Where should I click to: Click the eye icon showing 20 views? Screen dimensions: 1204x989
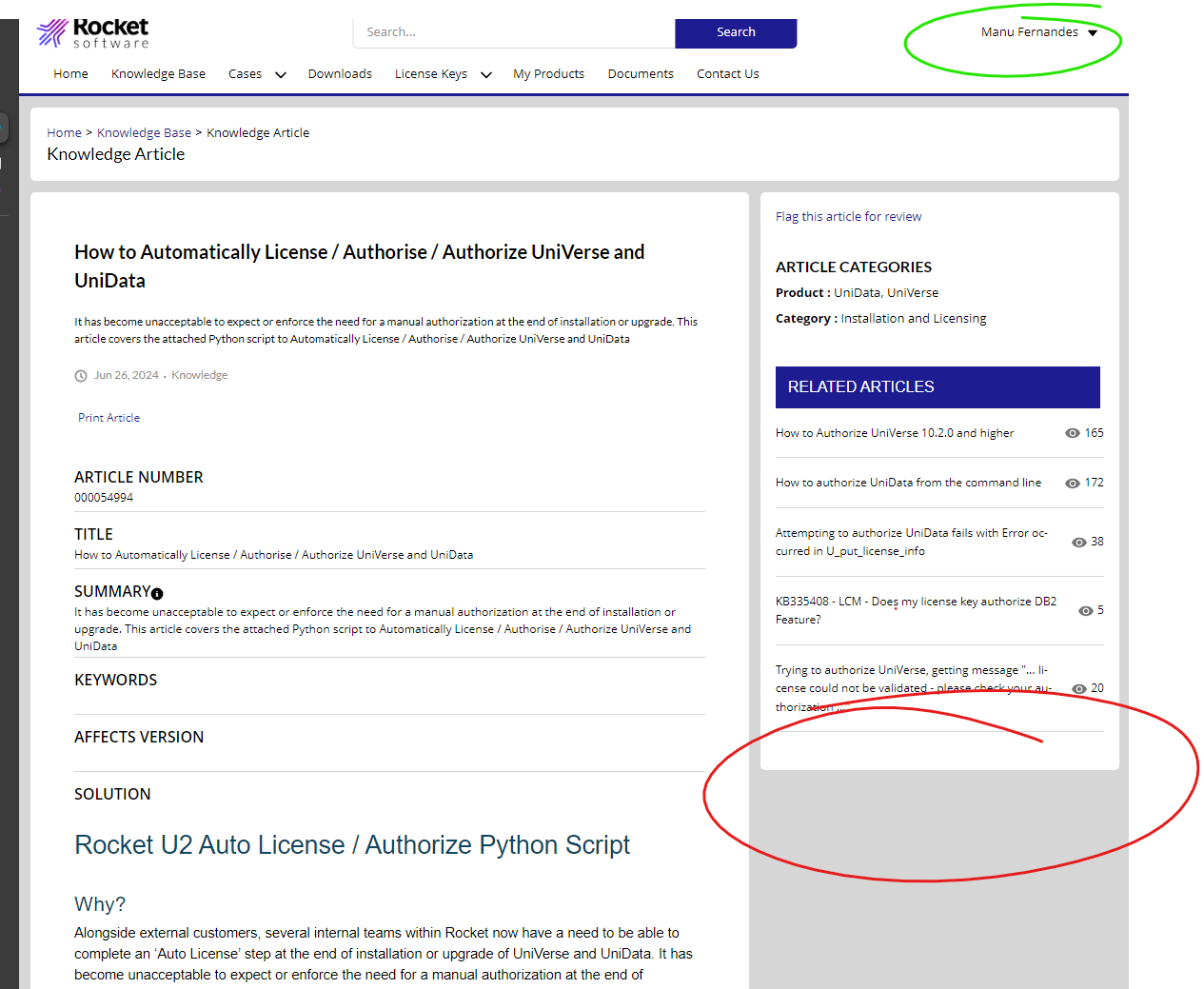tap(1078, 688)
